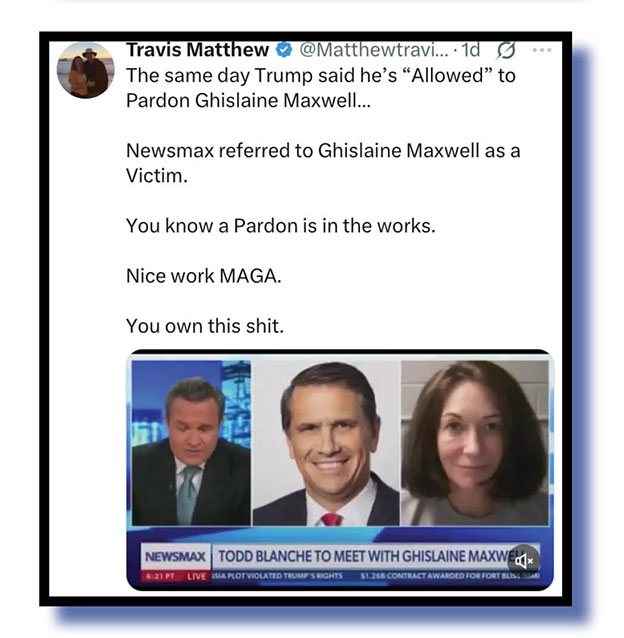Image resolution: width=624 pixels, height=638 pixels.
Task: Open Travis Matthew's profile avatar
Action: [x=85, y=70]
